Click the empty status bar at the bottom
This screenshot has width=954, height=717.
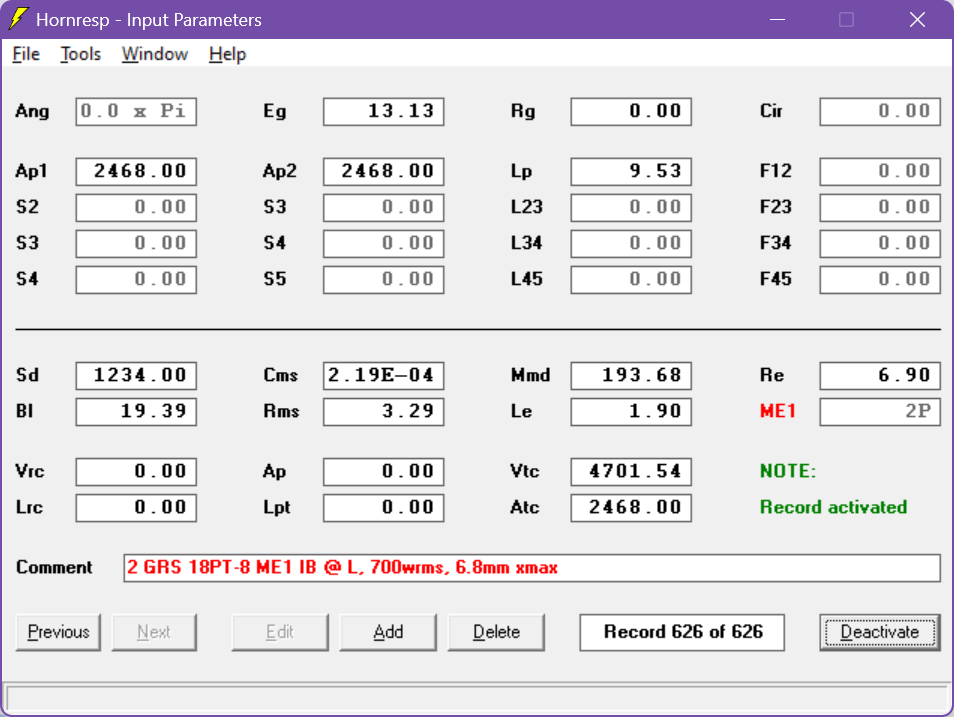[477, 698]
